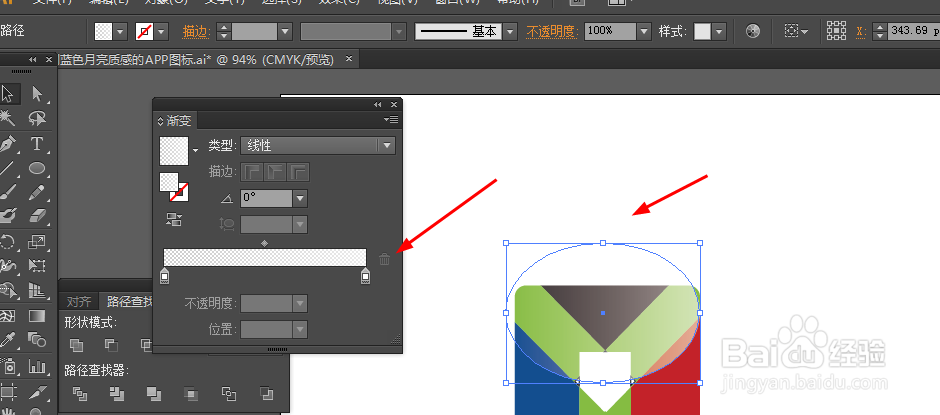Select the Width/Warp tool
This screenshot has width=940, height=415.
[8, 265]
